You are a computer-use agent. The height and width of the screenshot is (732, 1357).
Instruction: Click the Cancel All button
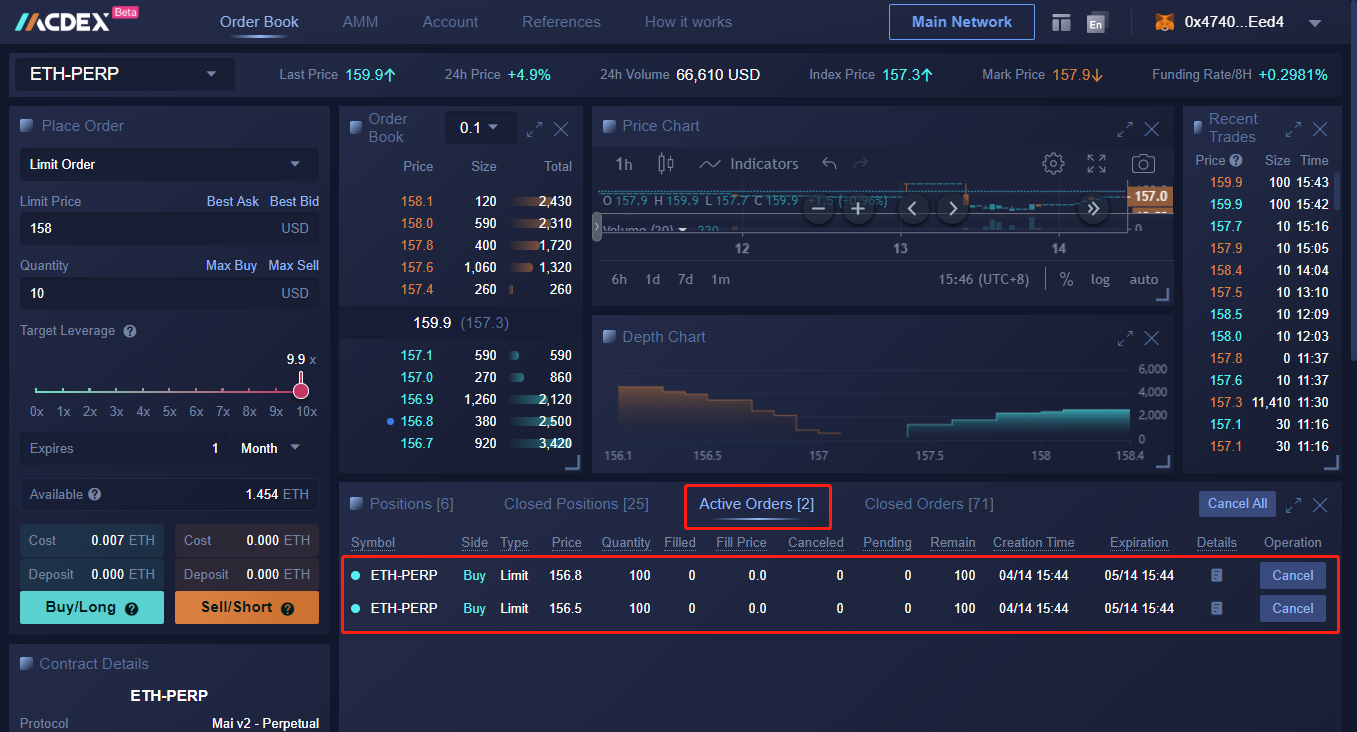coord(1237,504)
